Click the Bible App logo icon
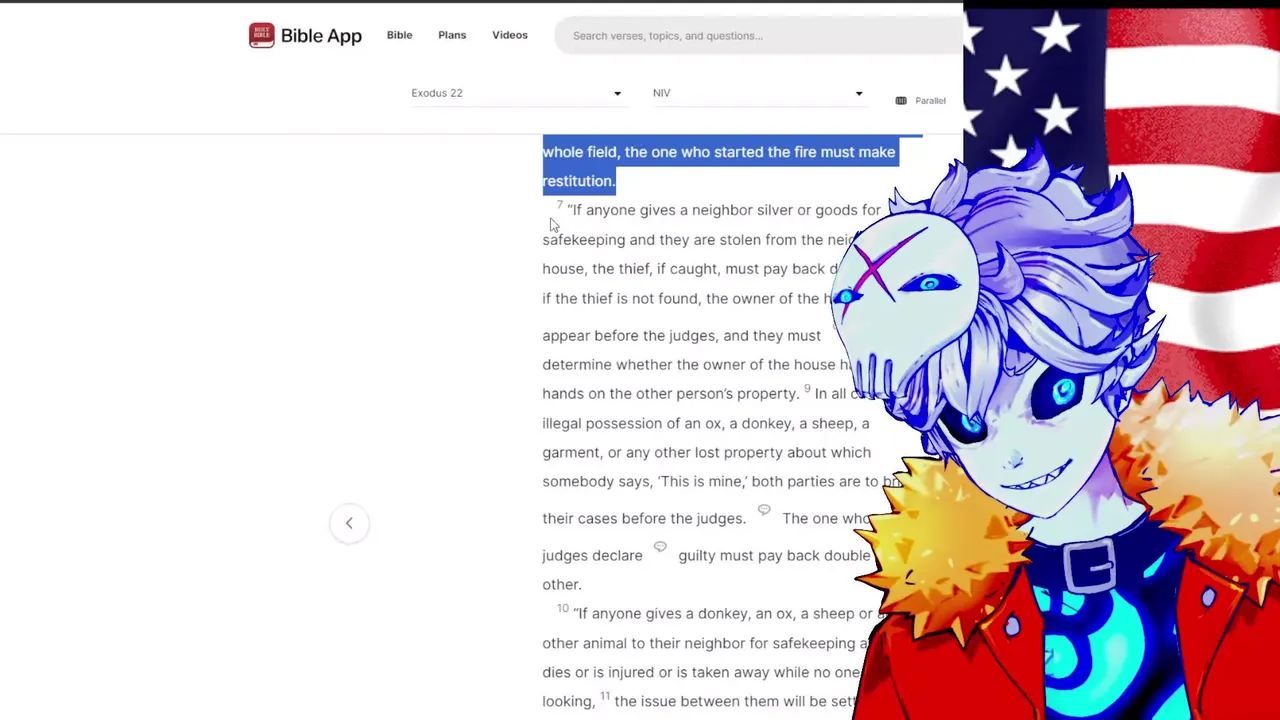The width and height of the screenshot is (1280, 720). [261, 35]
